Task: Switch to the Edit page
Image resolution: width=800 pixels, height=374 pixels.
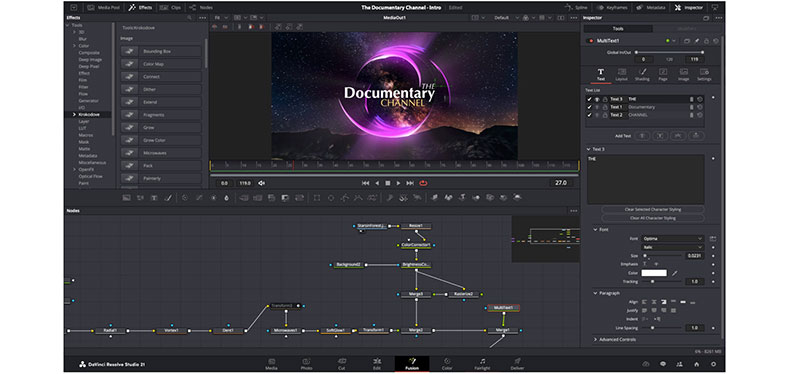Action: (377, 364)
